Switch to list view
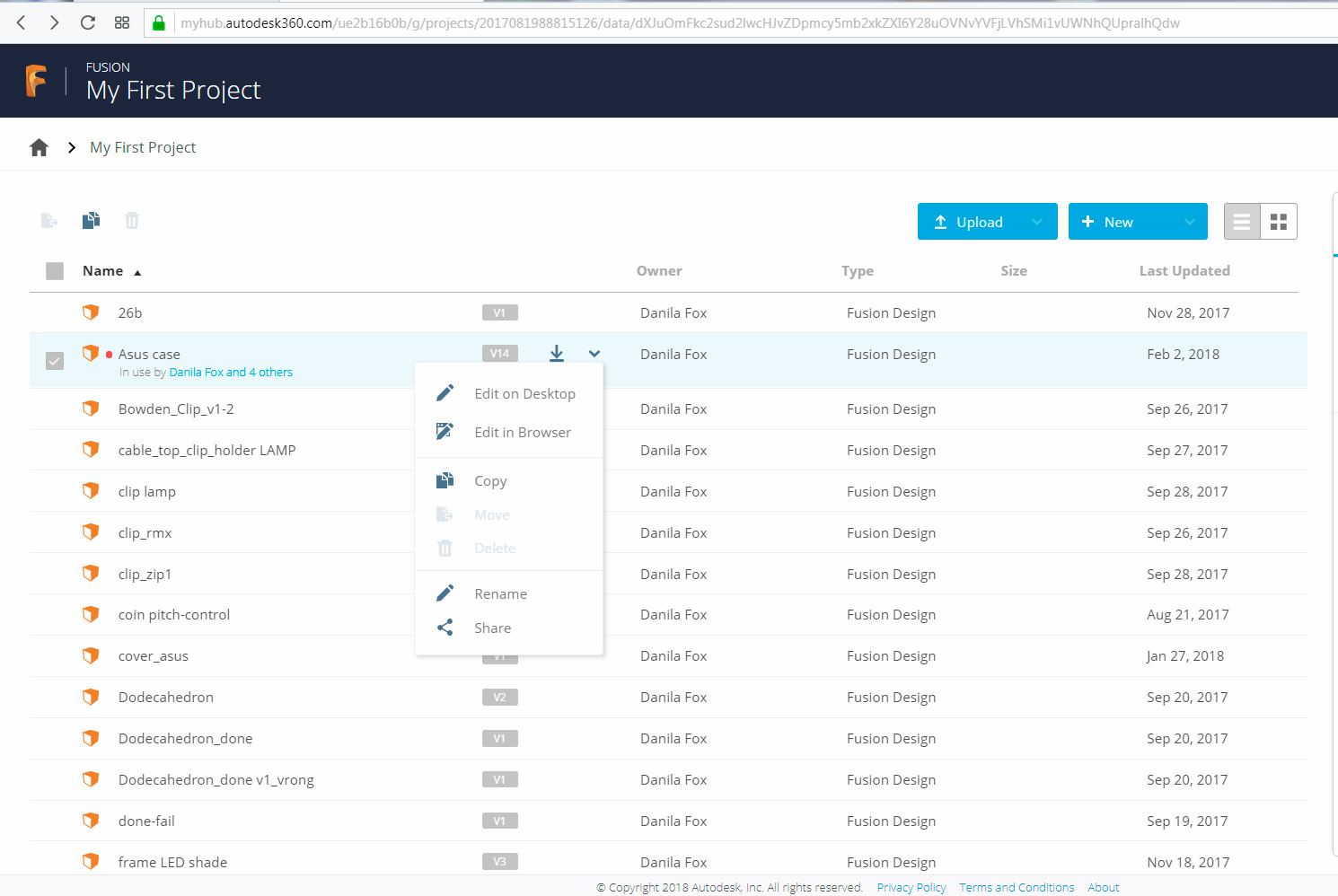Screen dimensions: 1338x896 coord(1242,222)
